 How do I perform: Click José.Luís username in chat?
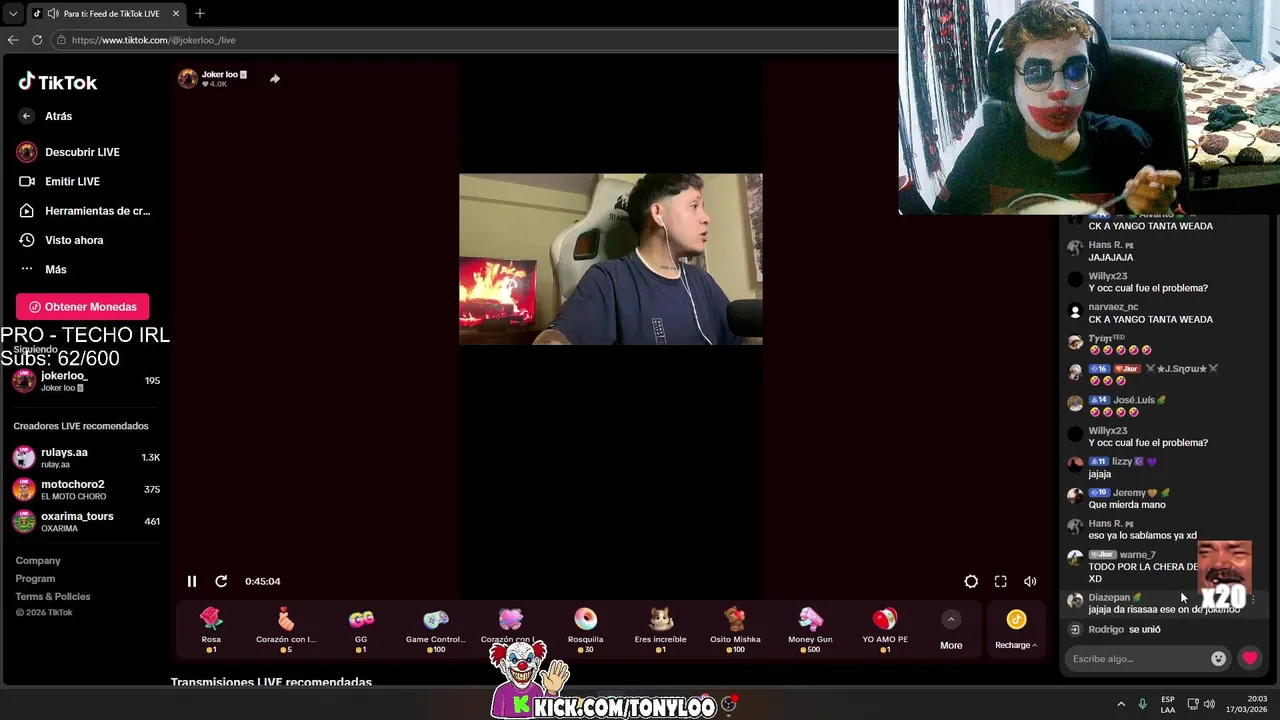(x=1132, y=400)
